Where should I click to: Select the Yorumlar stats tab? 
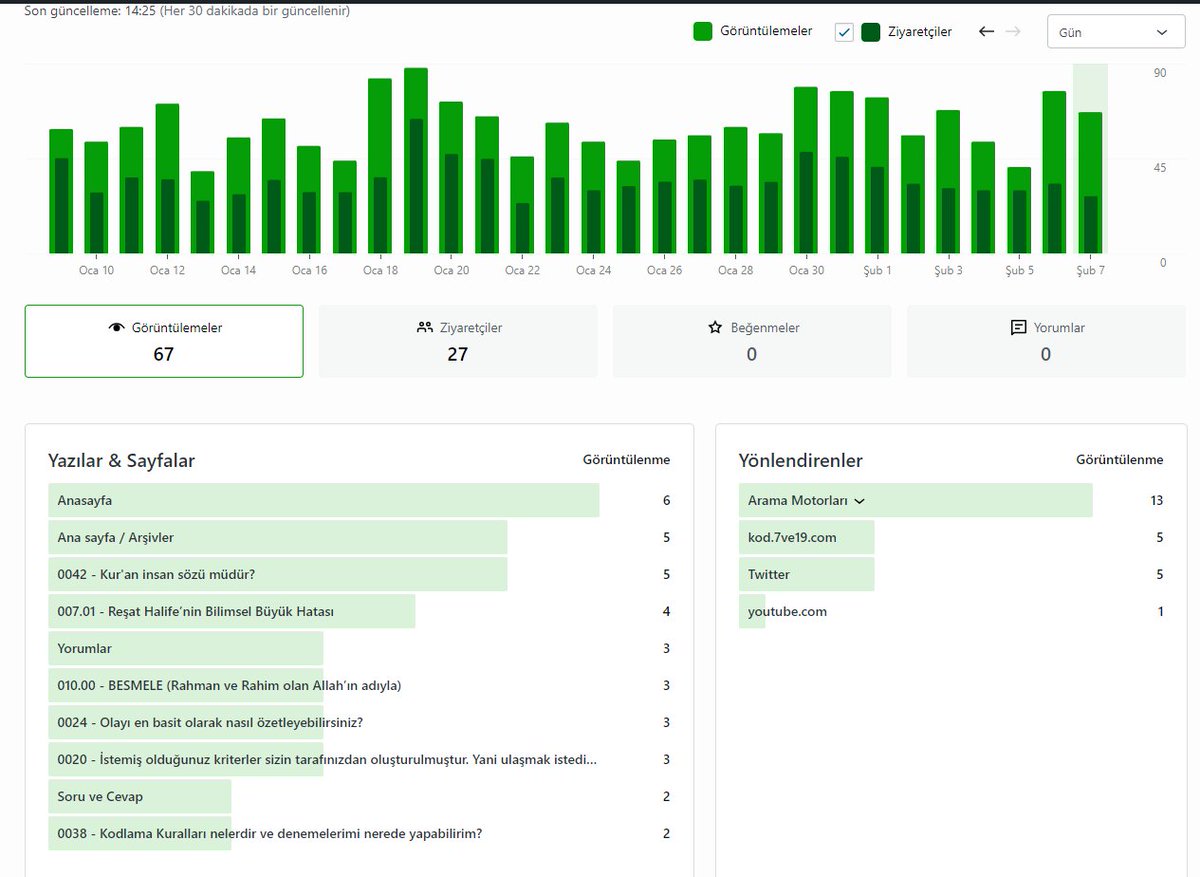coord(1046,341)
